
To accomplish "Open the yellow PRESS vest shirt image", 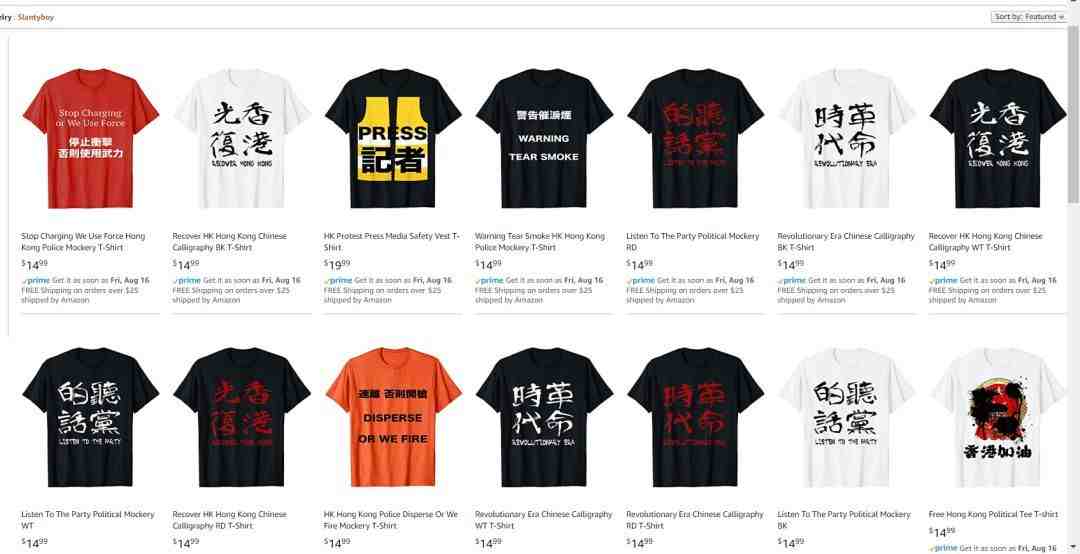I will (x=393, y=138).
